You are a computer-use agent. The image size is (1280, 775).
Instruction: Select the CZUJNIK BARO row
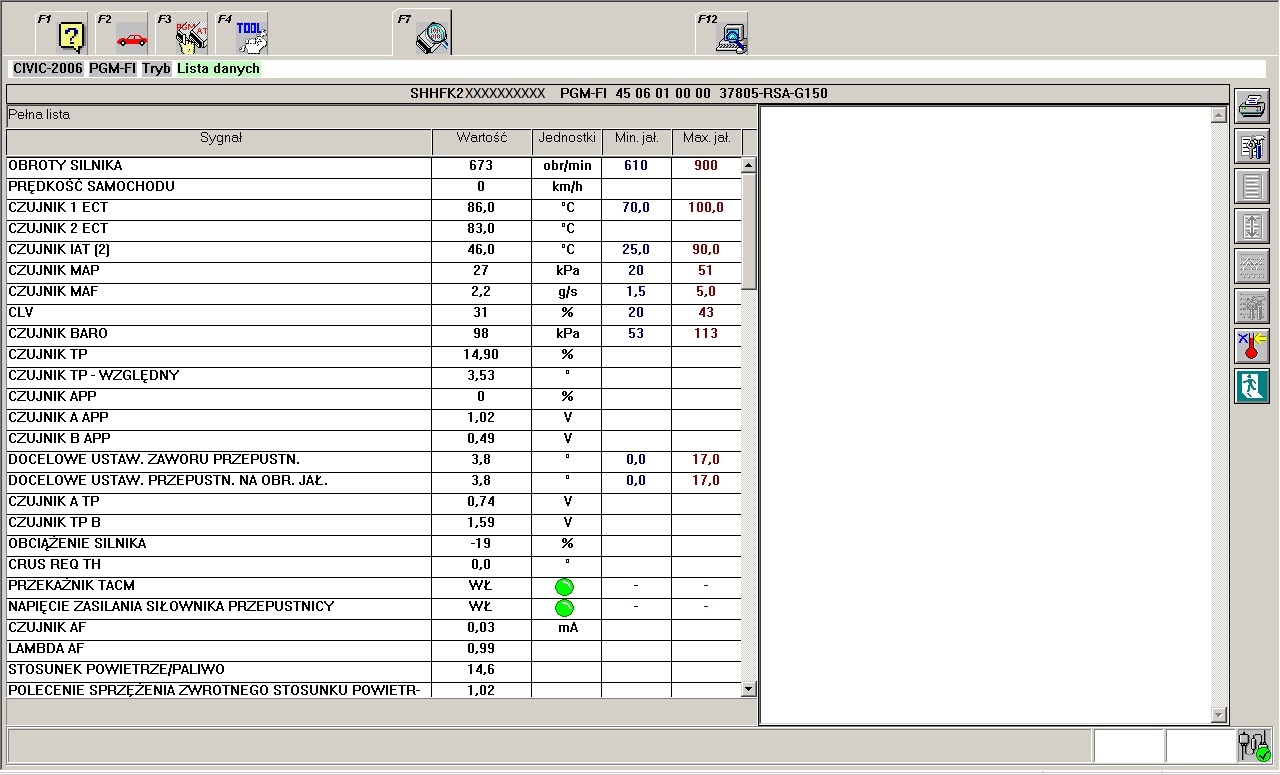(x=374, y=334)
